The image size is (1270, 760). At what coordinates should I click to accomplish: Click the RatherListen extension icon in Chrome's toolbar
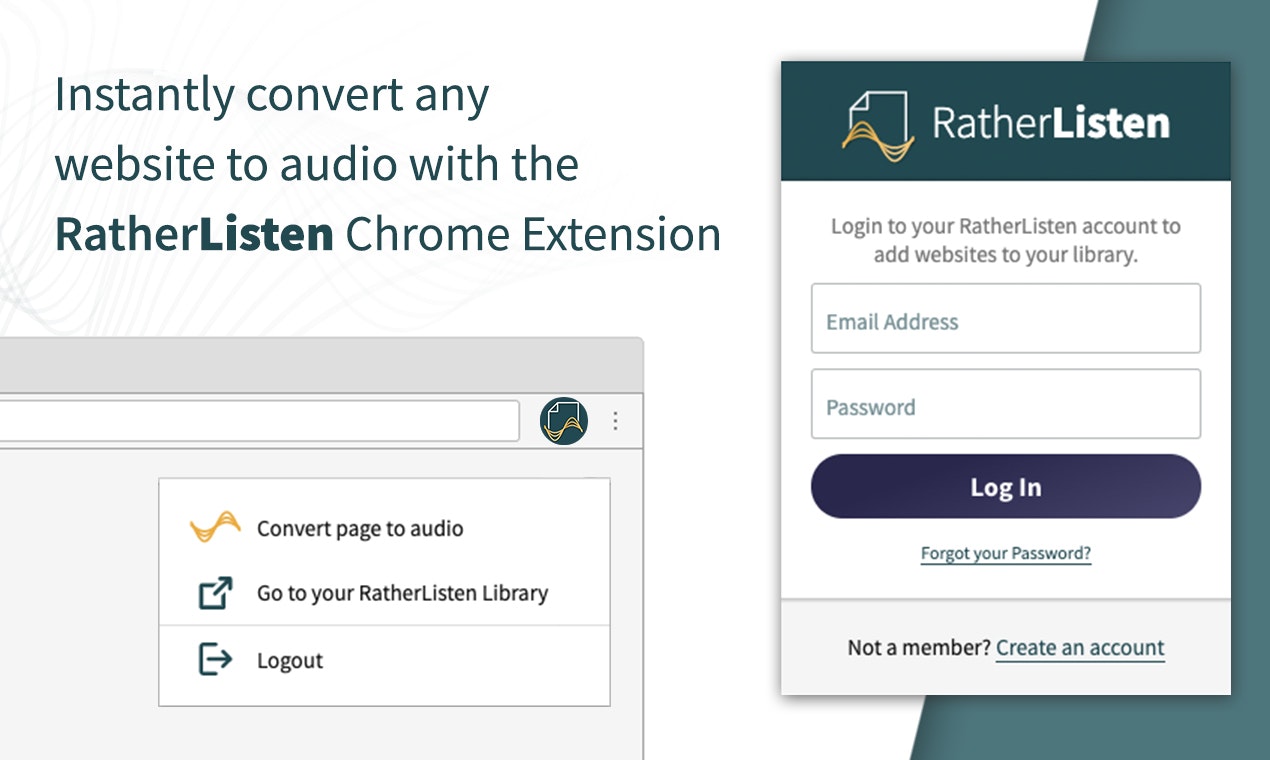pyautogui.click(x=563, y=420)
